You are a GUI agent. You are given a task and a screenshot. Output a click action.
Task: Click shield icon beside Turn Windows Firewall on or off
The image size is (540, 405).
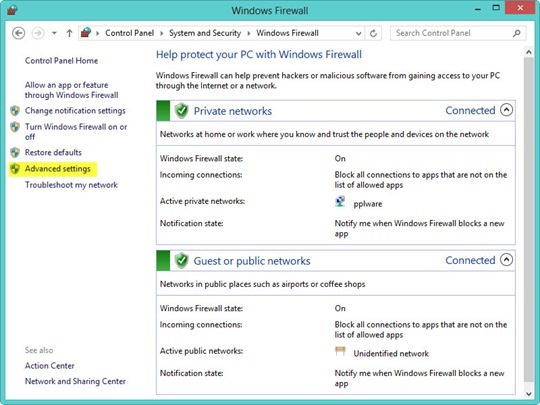point(15,127)
